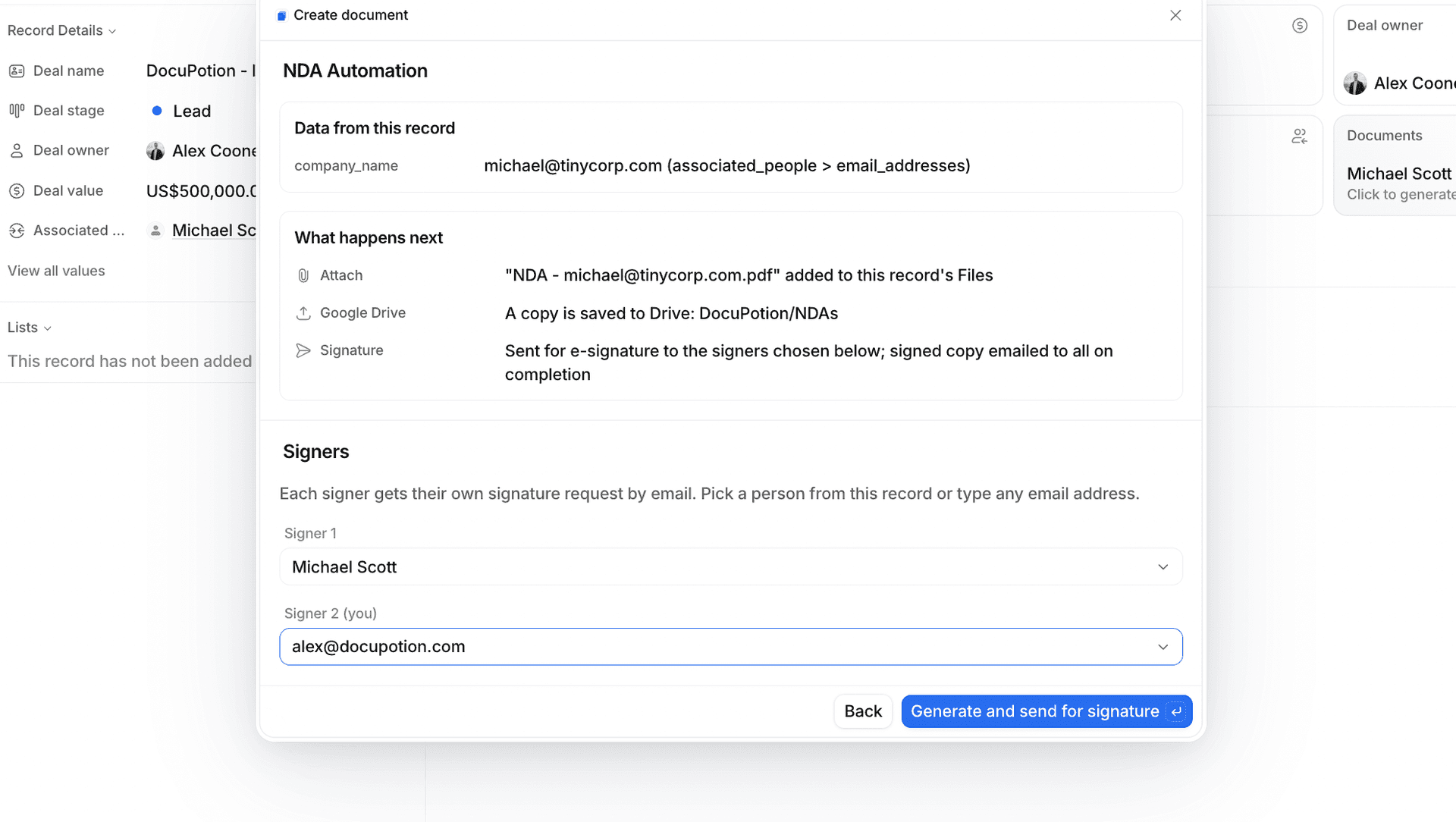Image resolution: width=1456 pixels, height=822 pixels.
Task: Click the Back button
Action: click(863, 711)
